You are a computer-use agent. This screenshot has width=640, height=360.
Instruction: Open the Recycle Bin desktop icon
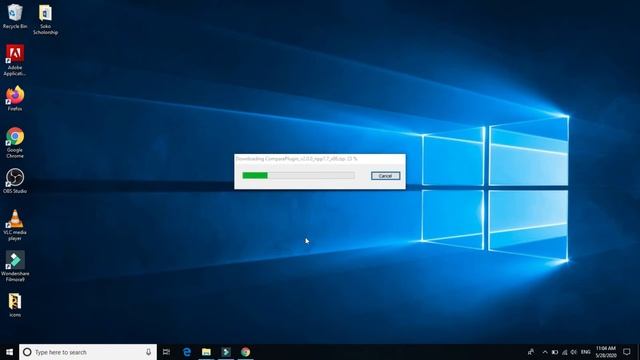click(x=15, y=16)
